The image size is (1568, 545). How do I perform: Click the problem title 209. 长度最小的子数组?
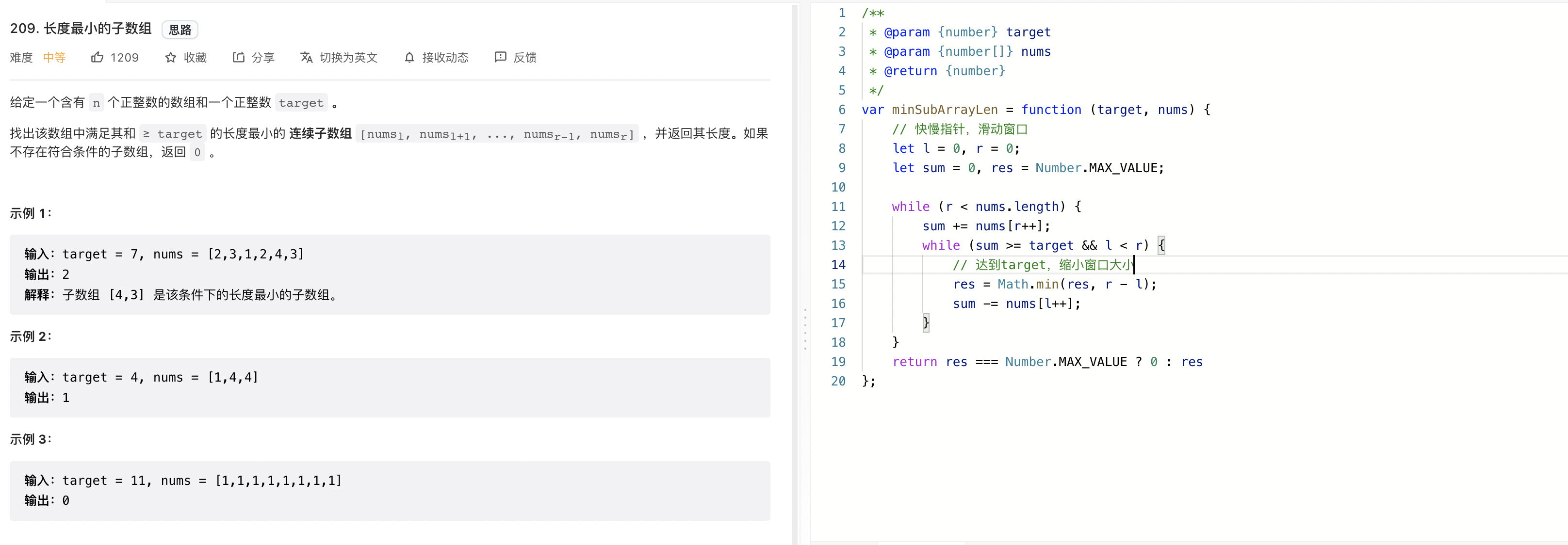coord(81,29)
